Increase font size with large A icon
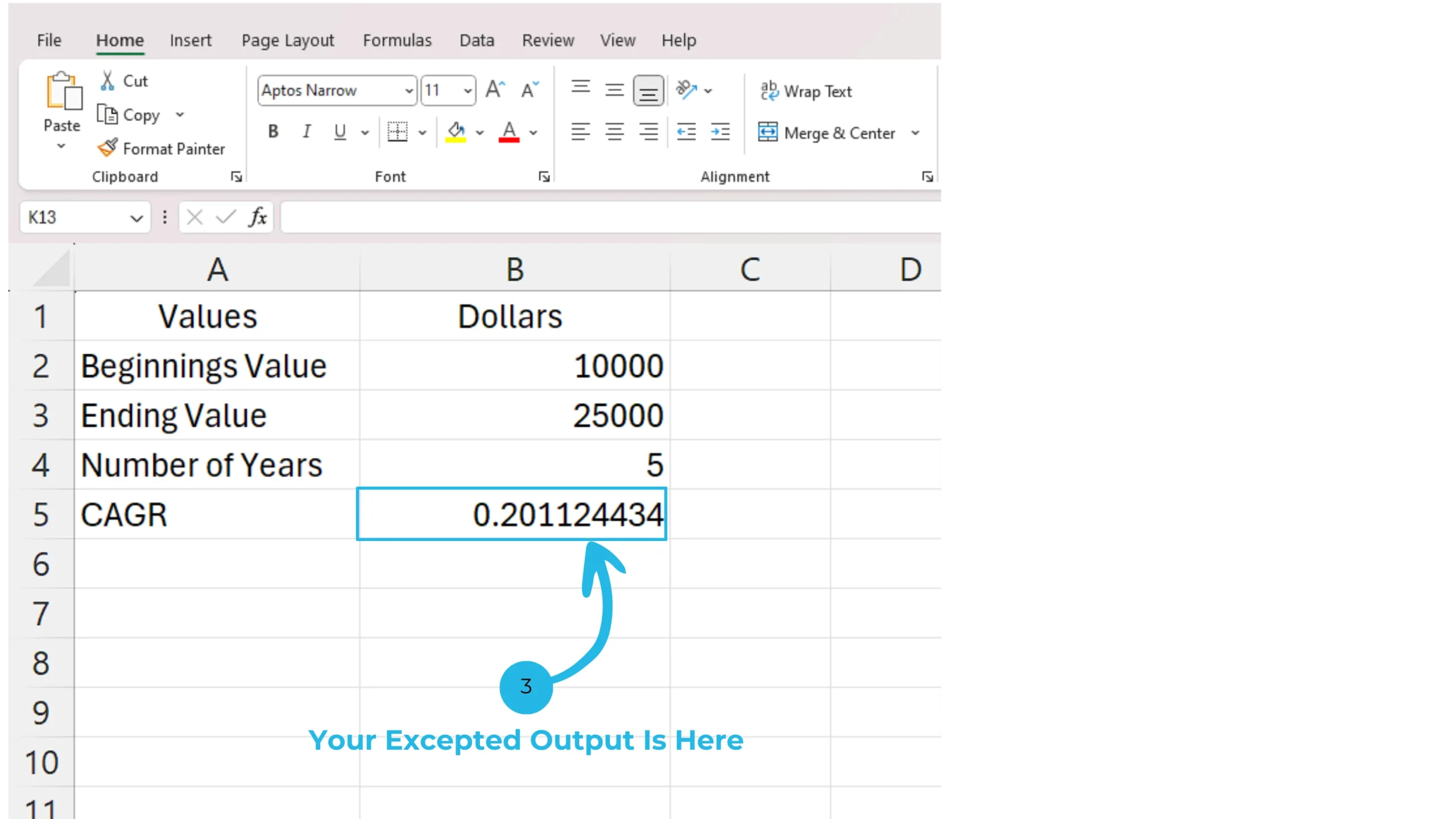This screenshot has height=819, width=1456. (495, 90)
